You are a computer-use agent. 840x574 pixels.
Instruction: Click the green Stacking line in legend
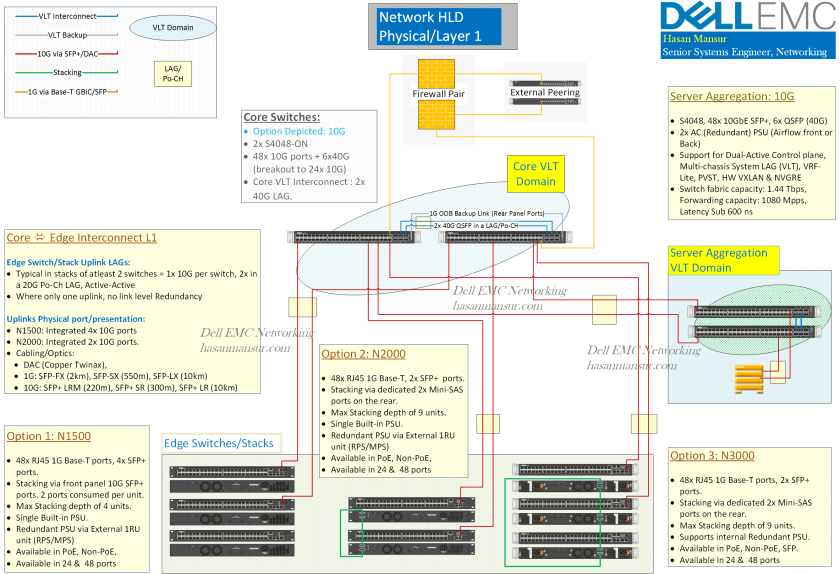pyautogui.click(x=67, y=72)
